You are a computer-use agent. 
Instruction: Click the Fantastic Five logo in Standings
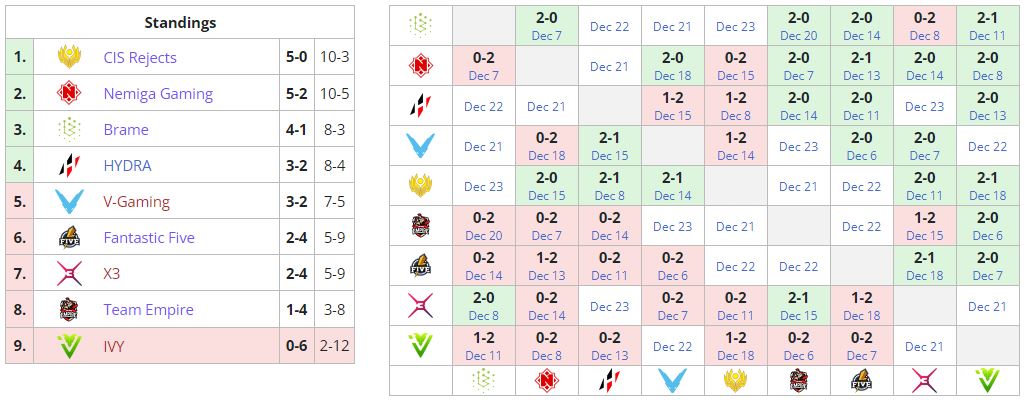[x=69, y=238]
